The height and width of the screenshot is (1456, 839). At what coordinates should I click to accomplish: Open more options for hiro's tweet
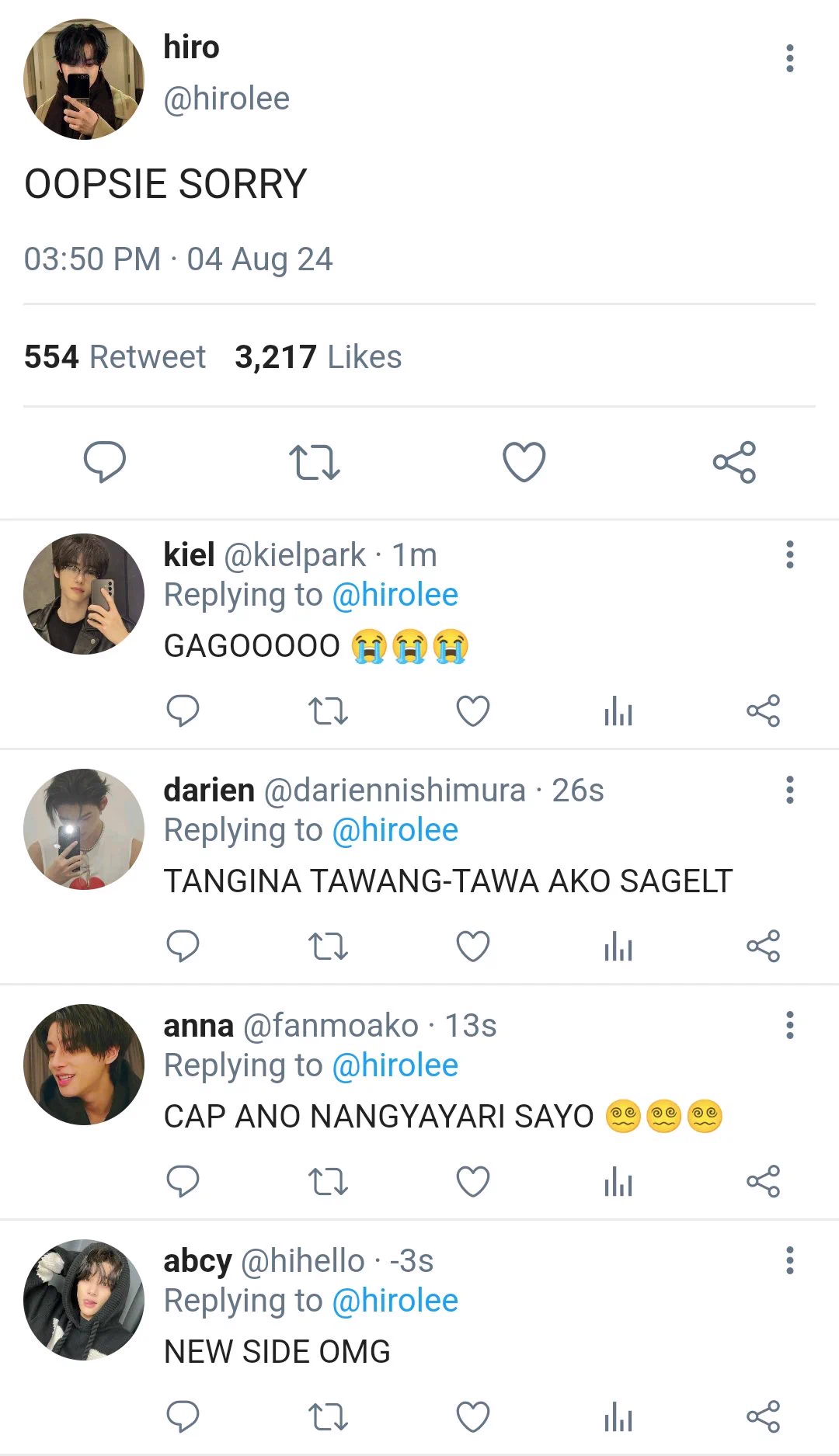pos(790,58)
